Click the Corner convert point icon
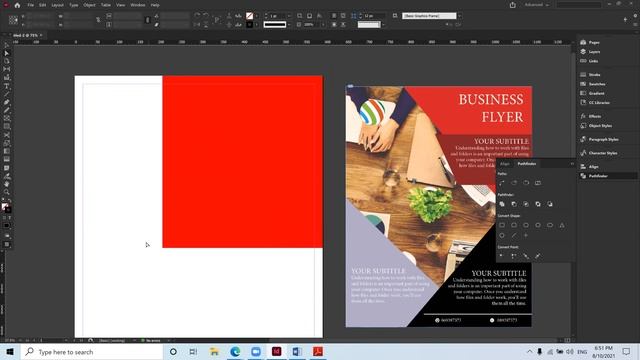The image size is (640, 360). click(514, 256)
